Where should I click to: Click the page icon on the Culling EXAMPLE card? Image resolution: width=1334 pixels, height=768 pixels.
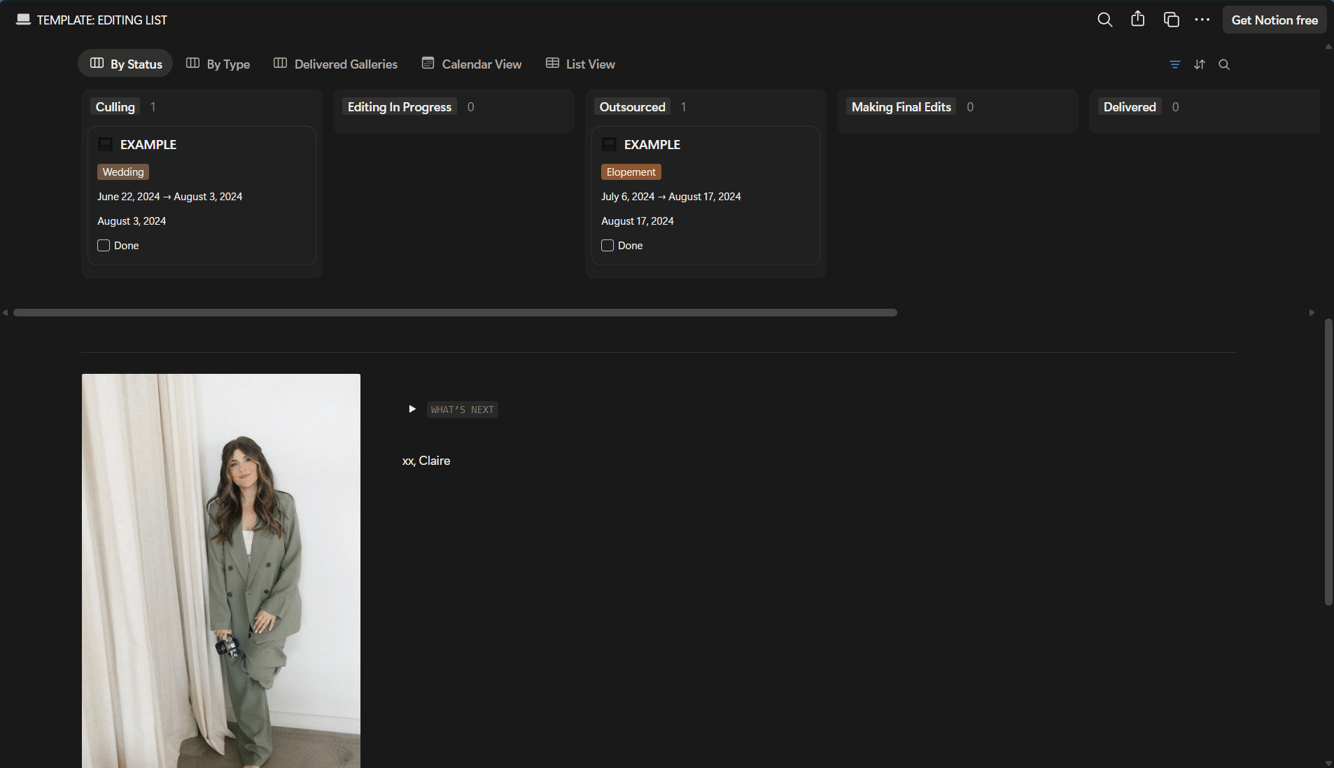point(105,145)
